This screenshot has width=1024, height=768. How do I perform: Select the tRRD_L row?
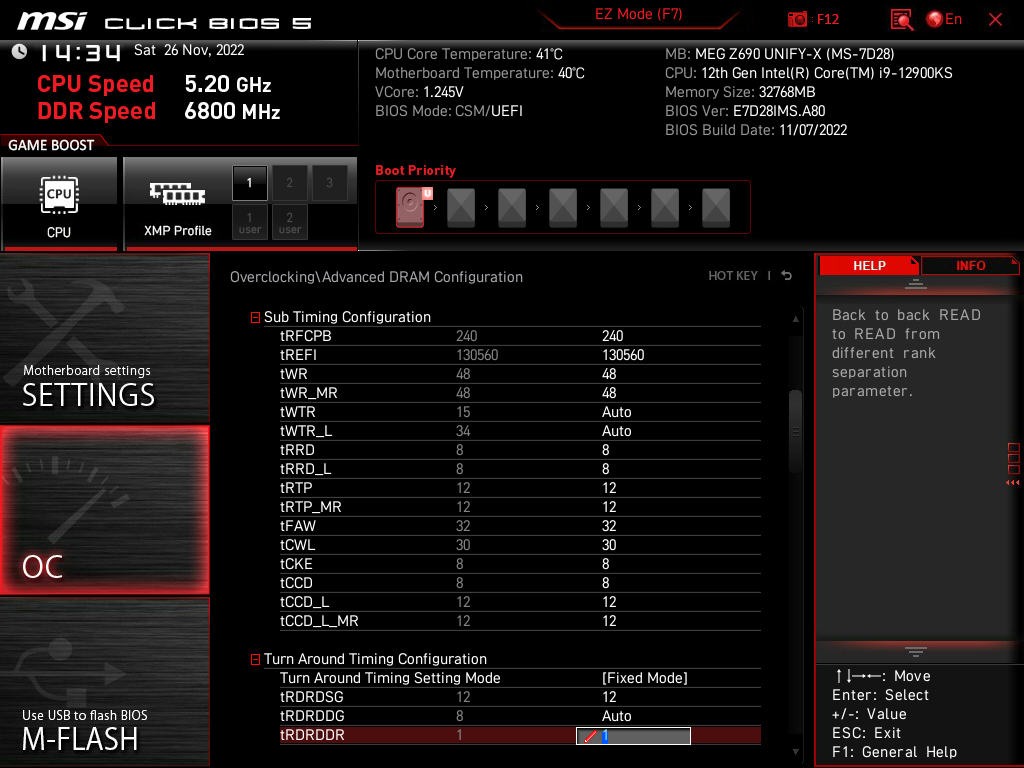[520, 469]
